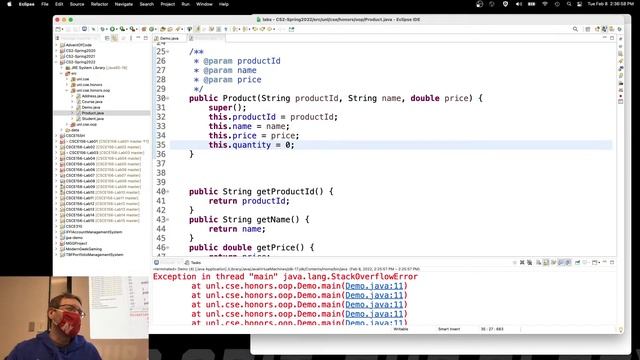Click the Smart Insert status bar entry
The height and width of the screenshot is (360, 640).
[449, 329]
